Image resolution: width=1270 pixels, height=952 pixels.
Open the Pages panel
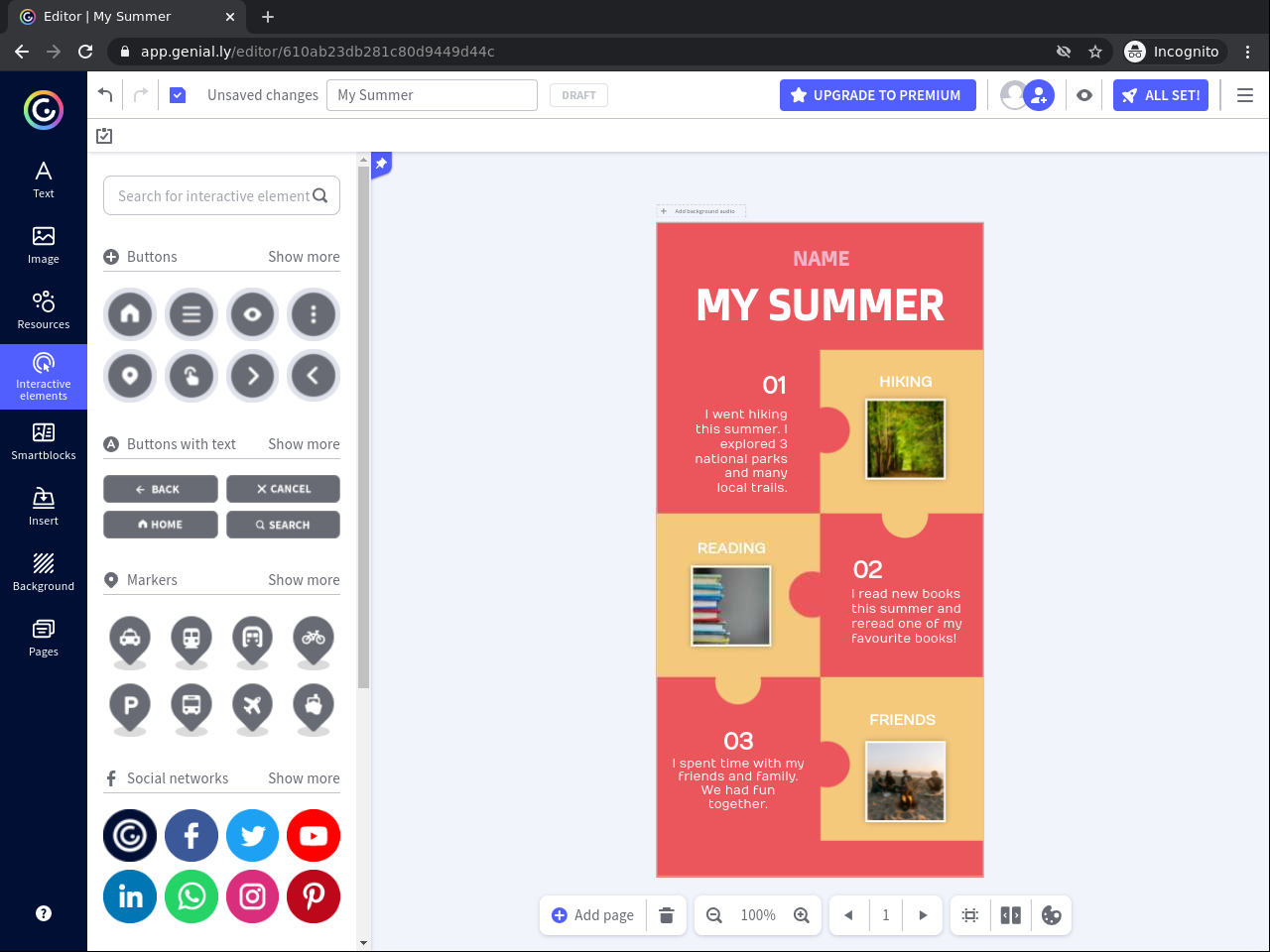44,638
